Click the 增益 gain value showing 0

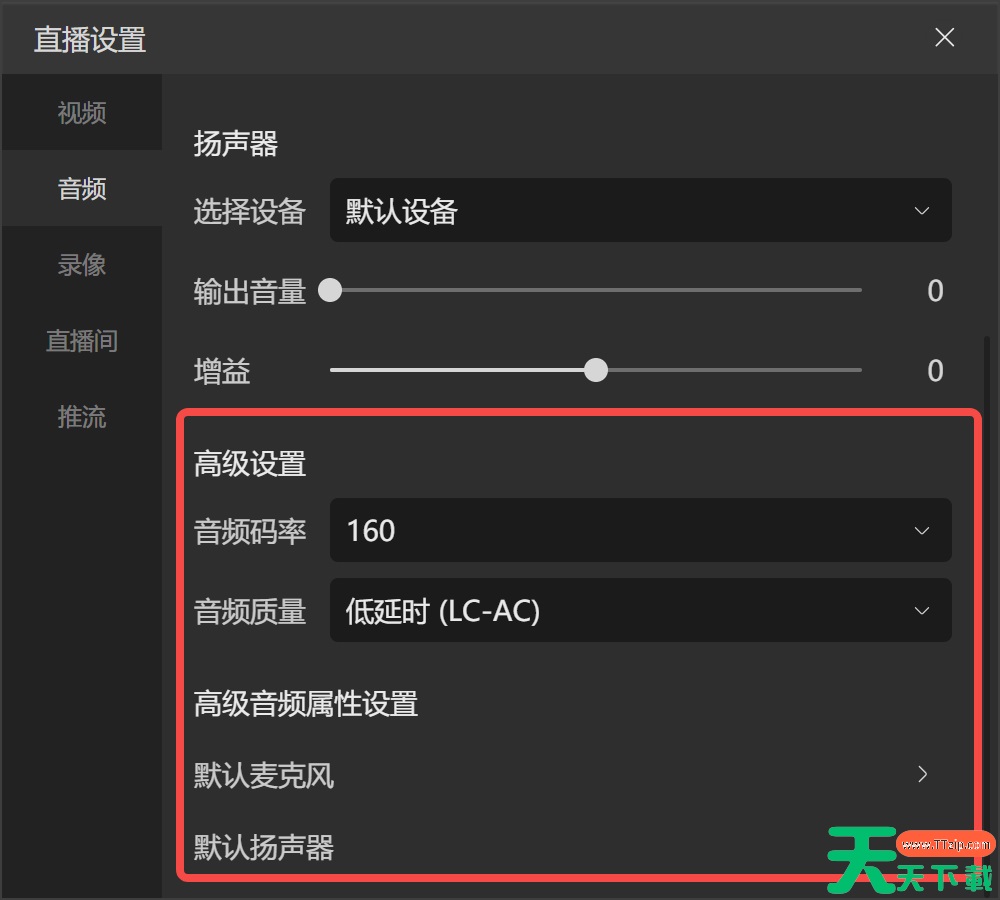tap(934, 370)
